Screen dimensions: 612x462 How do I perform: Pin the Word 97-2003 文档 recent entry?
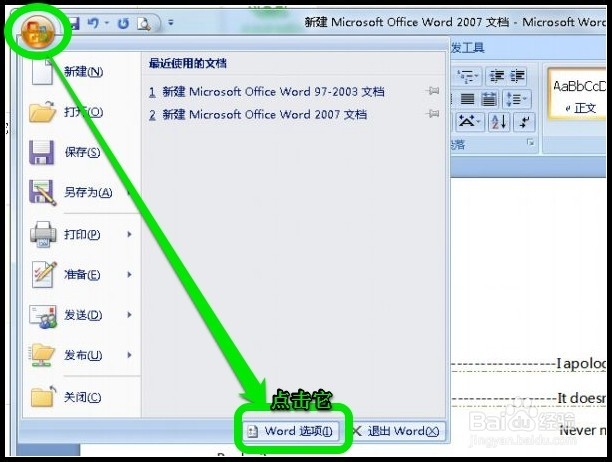click(432, 91)
